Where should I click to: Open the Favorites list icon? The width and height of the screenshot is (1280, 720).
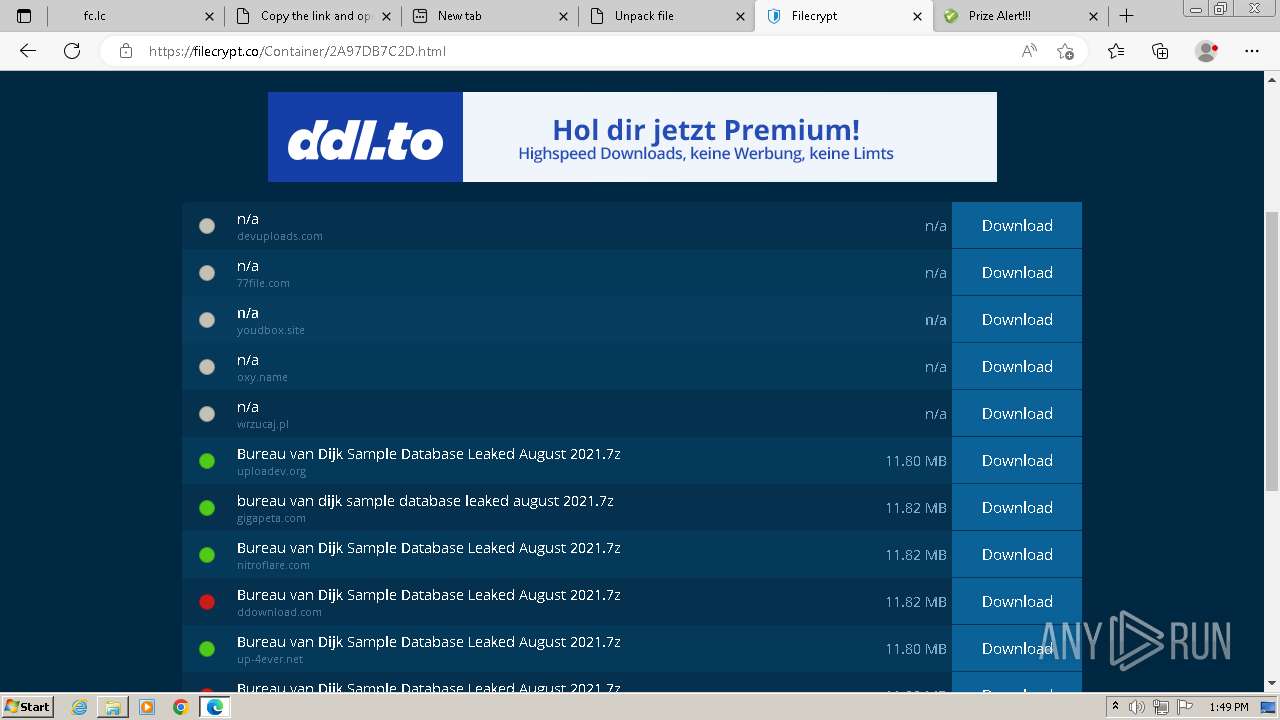(1116, 51)
